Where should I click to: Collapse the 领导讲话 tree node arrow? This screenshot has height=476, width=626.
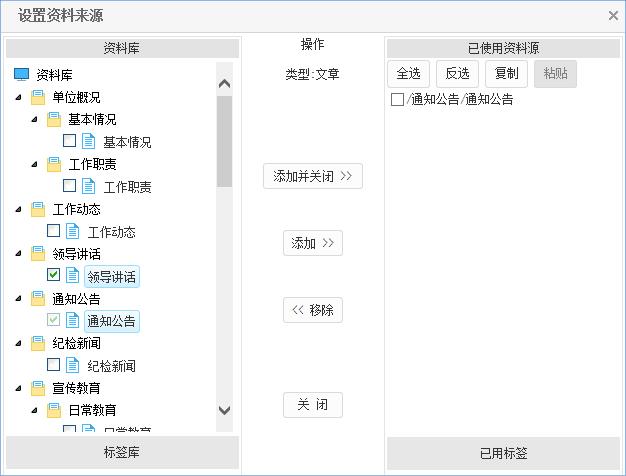click(x=18, y=254)
